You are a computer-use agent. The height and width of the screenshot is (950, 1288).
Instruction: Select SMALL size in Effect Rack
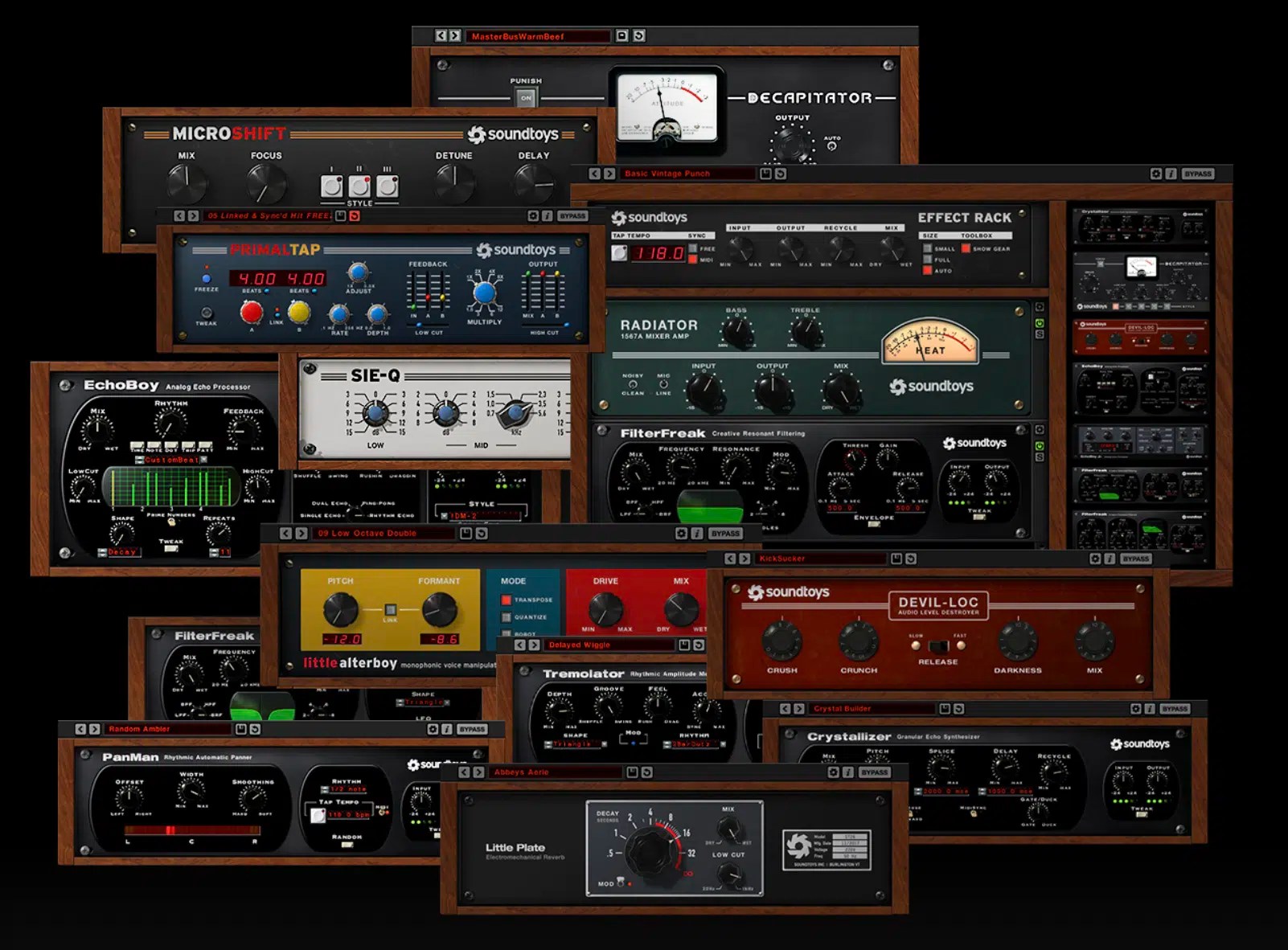point(928,248)
